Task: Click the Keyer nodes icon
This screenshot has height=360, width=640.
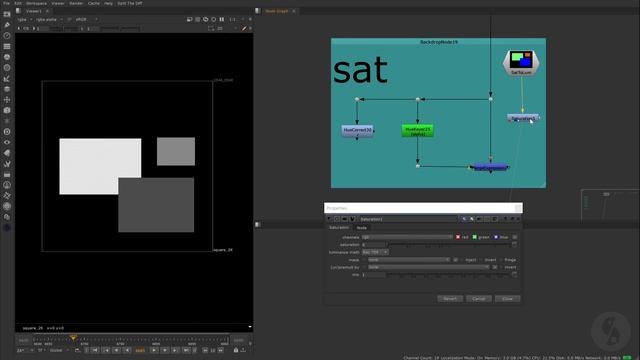Action: click(x=7, y=78)
